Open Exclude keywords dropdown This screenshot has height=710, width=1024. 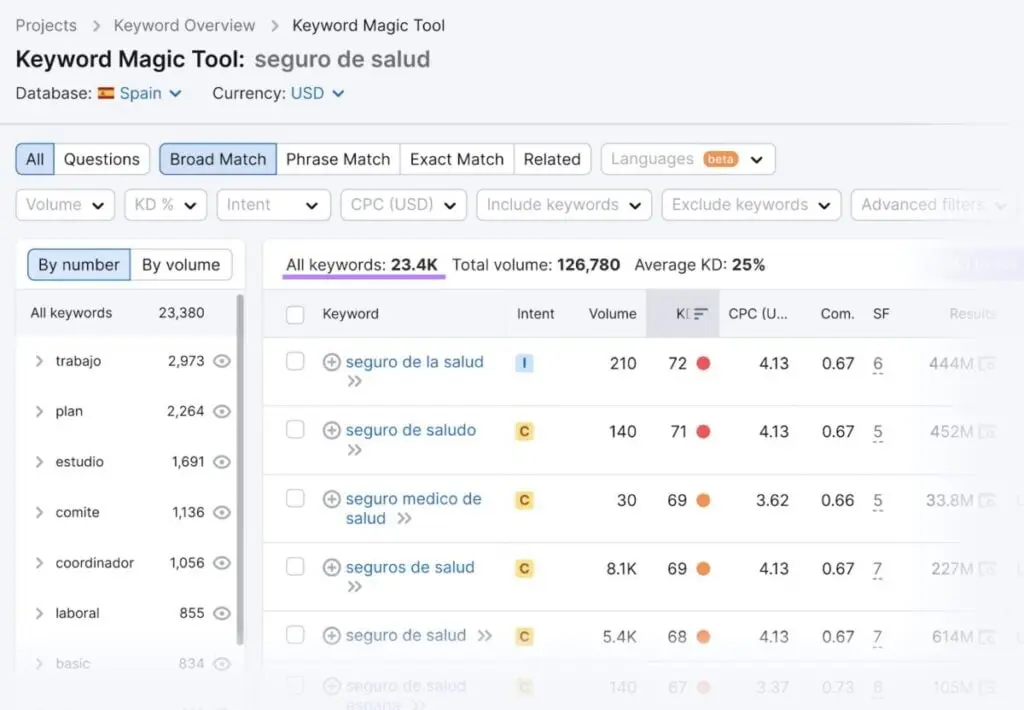pyautogui.click(x=751, y=205)
